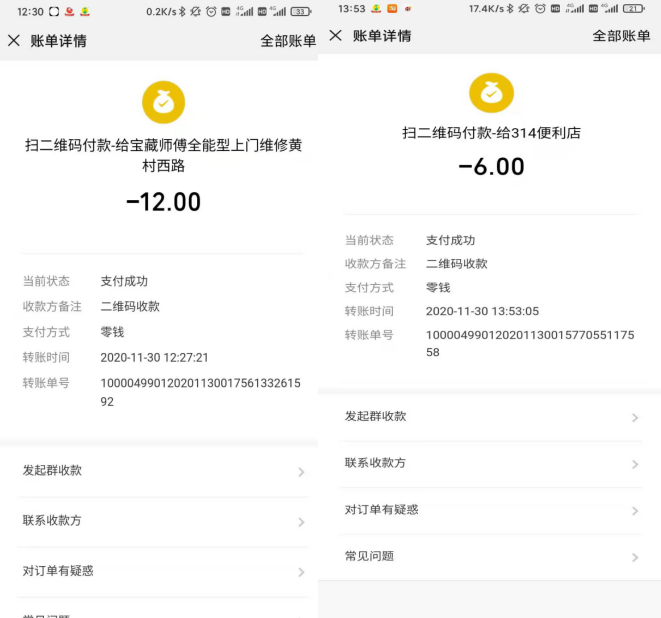
Task: Expand the chevron beside 对订单有疑惑 for the -12.00 bill
Action: coord(301,572)
